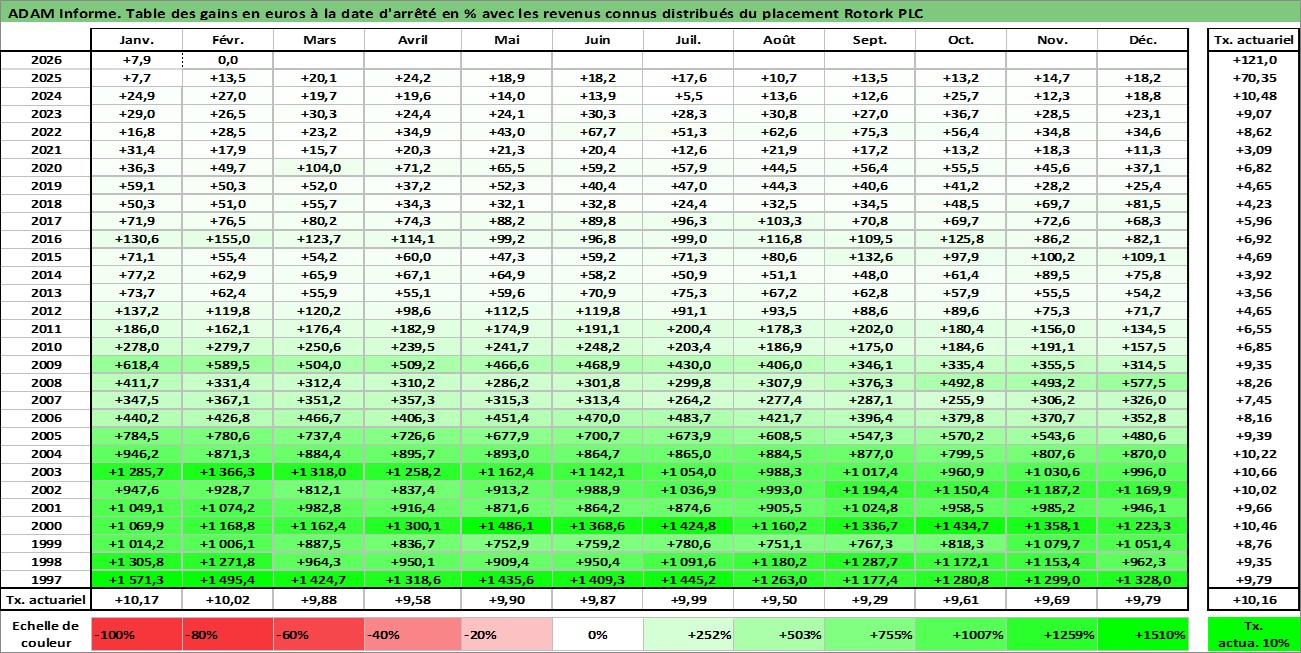The width and height of the screenshot is (1301, 653).
Task: Click the 2003 Févr. cell '+1 366,3'
Action: [x=227, y=472]
